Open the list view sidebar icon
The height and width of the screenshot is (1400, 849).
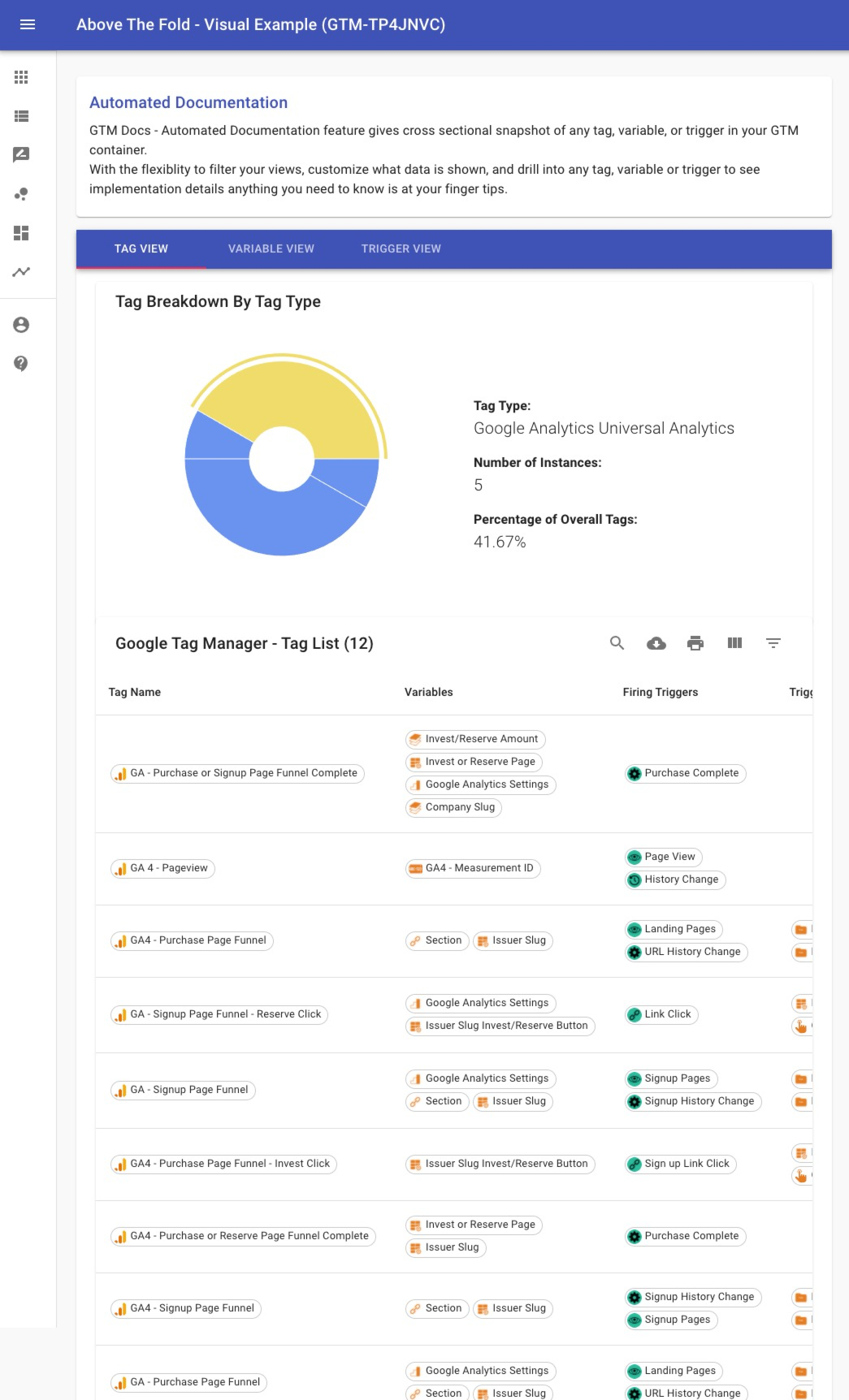pyautogui.click(x=21, y=116)
